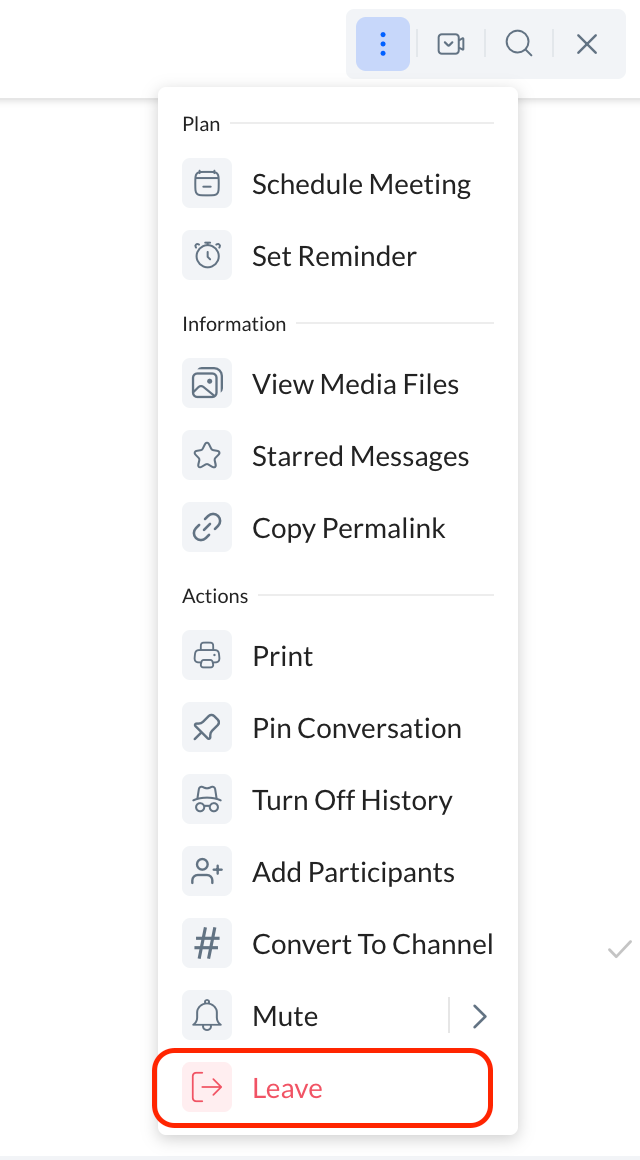Image resolution: width=640 pixels, height=1160 pixels.
Task: Close the panel with the X icon
Action: tap(587, 44)
